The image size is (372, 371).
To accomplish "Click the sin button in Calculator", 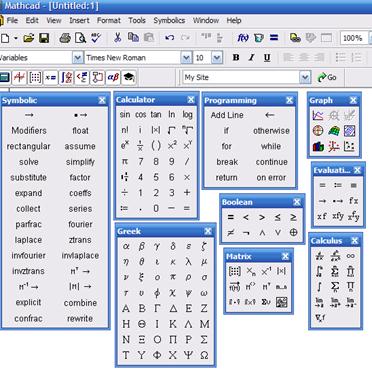I will [125, 115].
